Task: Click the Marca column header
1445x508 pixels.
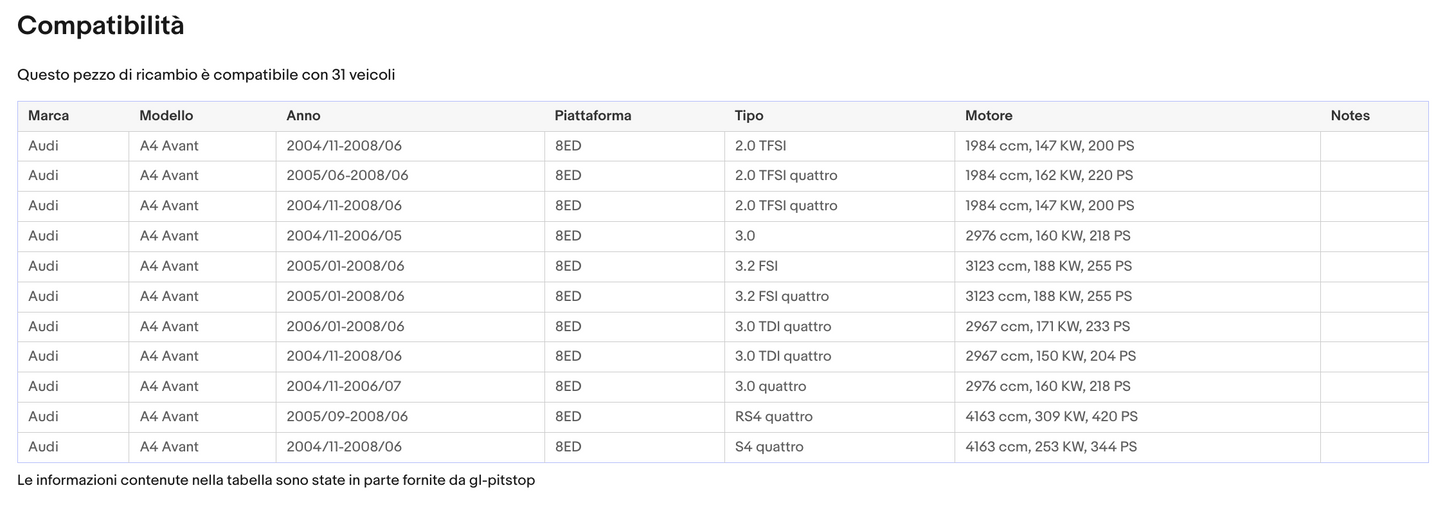Action: [49, 116]
